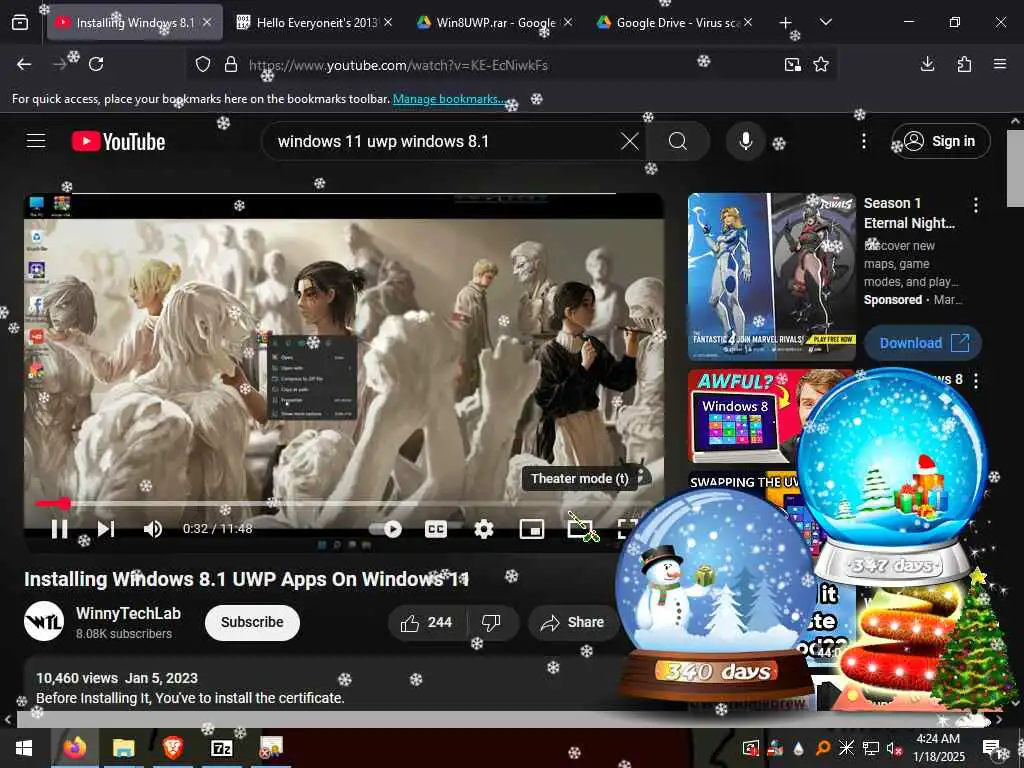Switch to theater mode

[x=580, y=529]
